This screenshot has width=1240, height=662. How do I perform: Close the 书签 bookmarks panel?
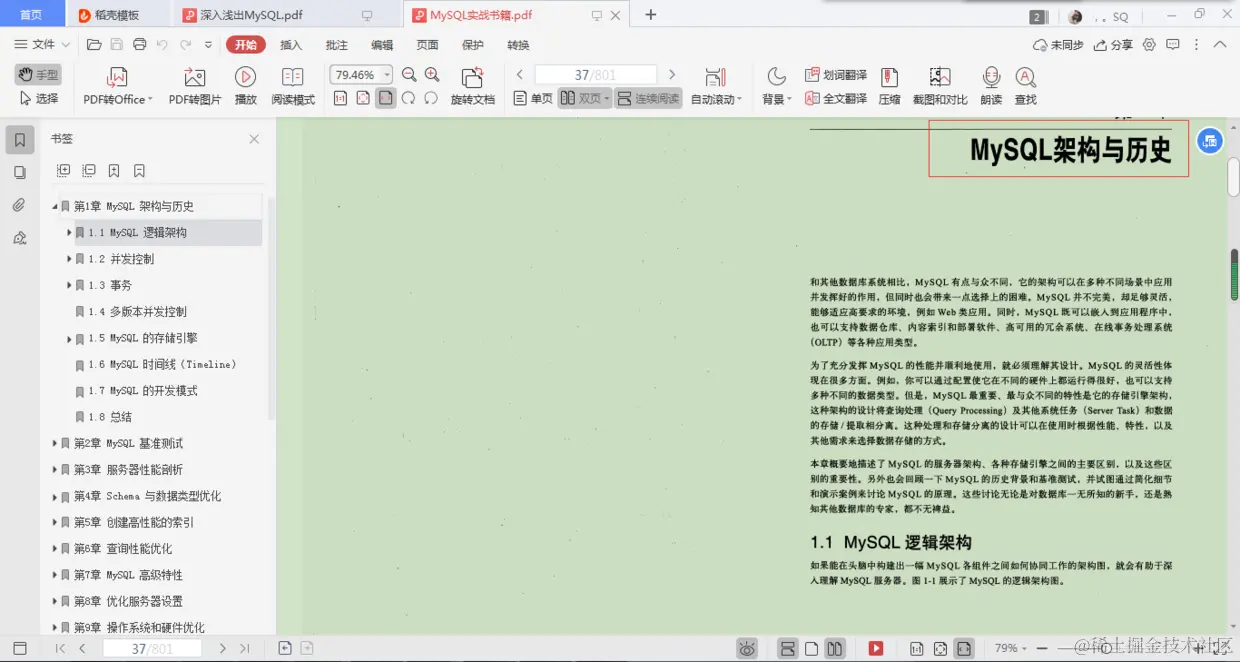point(254,139)
